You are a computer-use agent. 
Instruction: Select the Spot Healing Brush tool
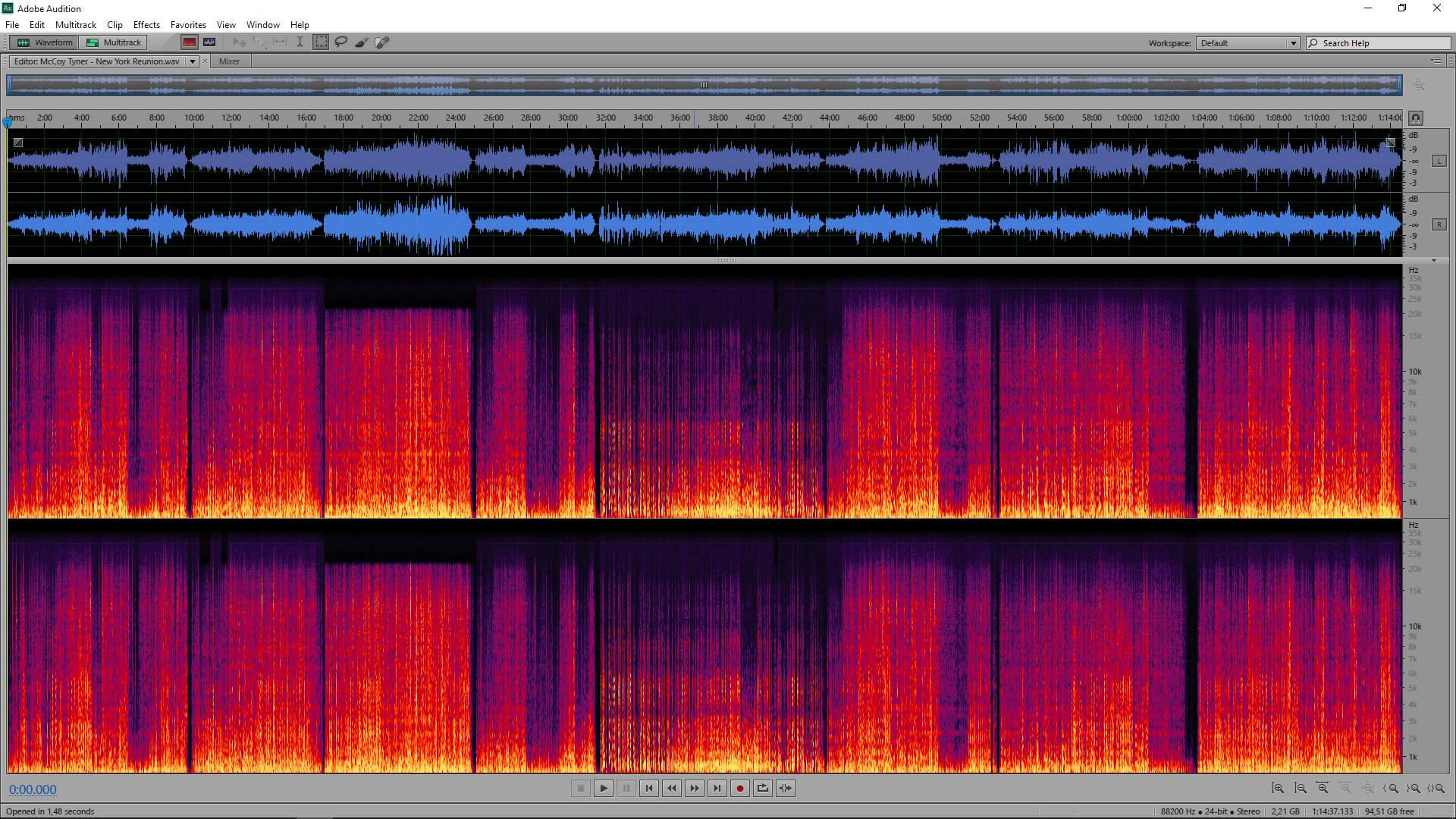coord(382,42)
